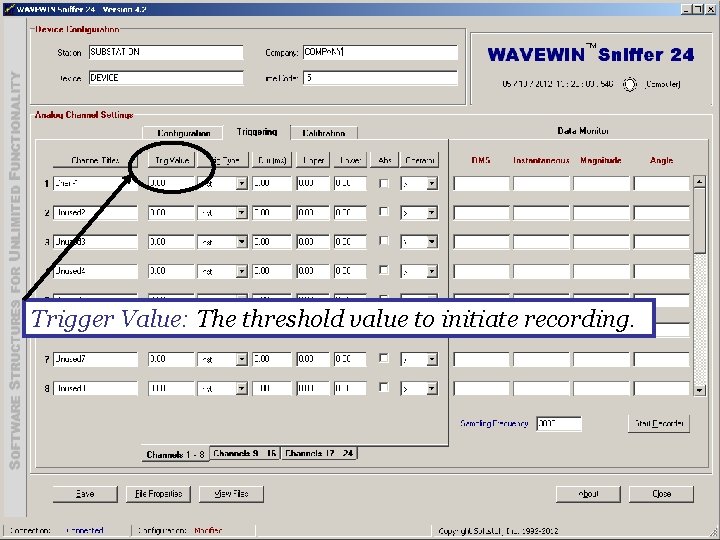Viewport: 720px width, 540px height.
Task: Click the status indicator icon beside Computer
Action: click(630, 84)
